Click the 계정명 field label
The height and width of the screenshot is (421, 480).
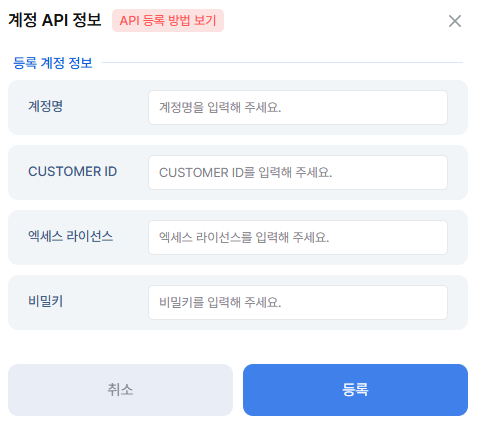(x=46, y=107)
